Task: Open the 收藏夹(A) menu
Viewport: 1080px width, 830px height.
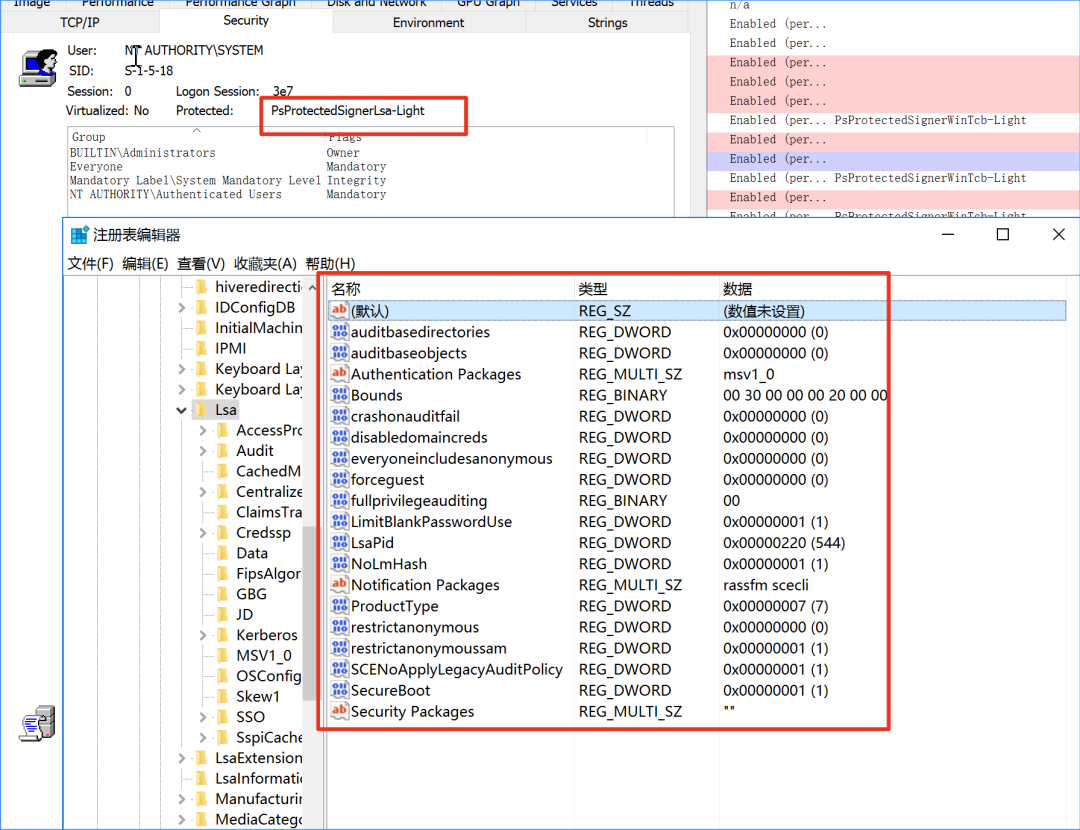Action: point(265,264)
